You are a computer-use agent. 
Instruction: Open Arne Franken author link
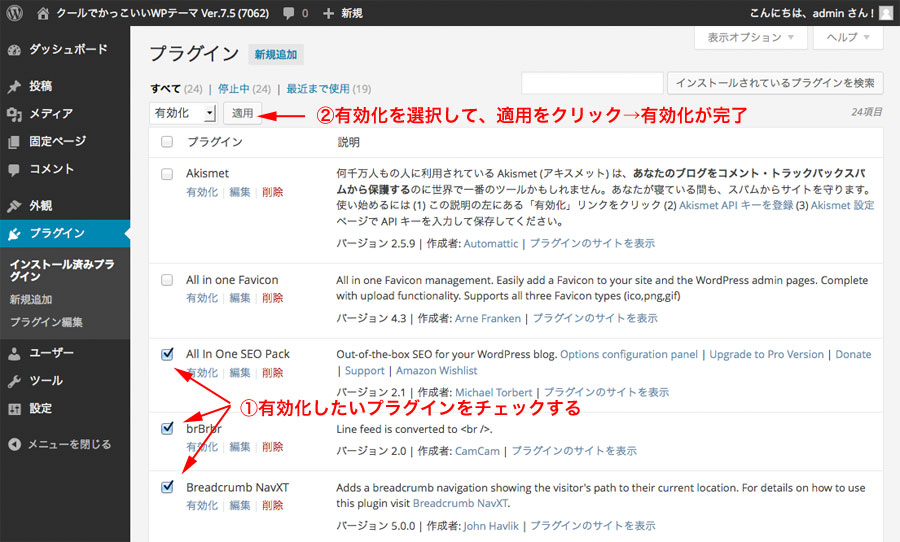tap(488, 319)
